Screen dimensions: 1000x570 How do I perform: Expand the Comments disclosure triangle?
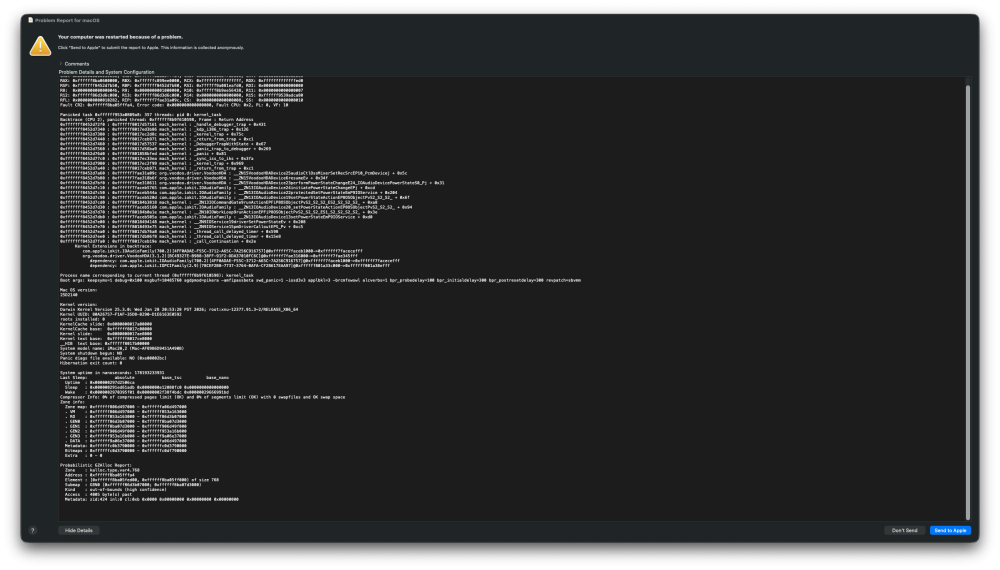tap(61, 64)
